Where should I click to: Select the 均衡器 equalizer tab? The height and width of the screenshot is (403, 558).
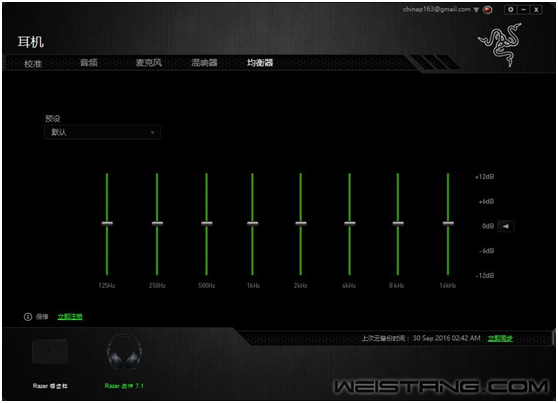pyautogui.click(x=260, y=63)
